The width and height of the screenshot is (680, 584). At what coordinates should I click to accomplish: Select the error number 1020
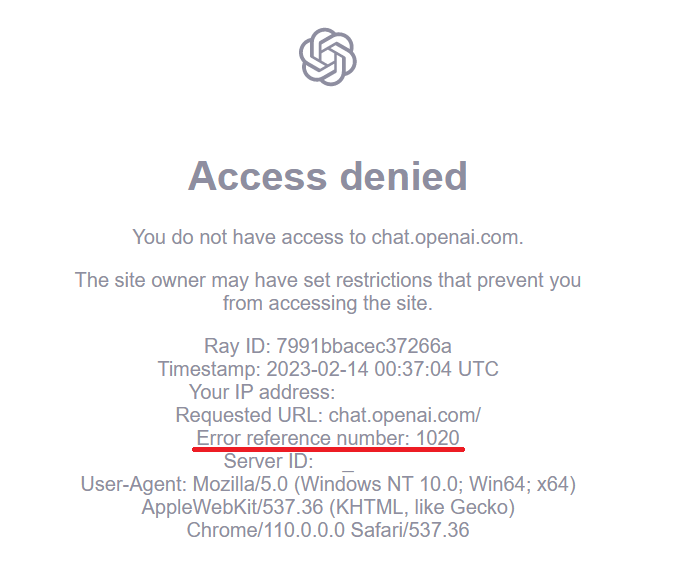pyautogui.click(x=438, y=438)
